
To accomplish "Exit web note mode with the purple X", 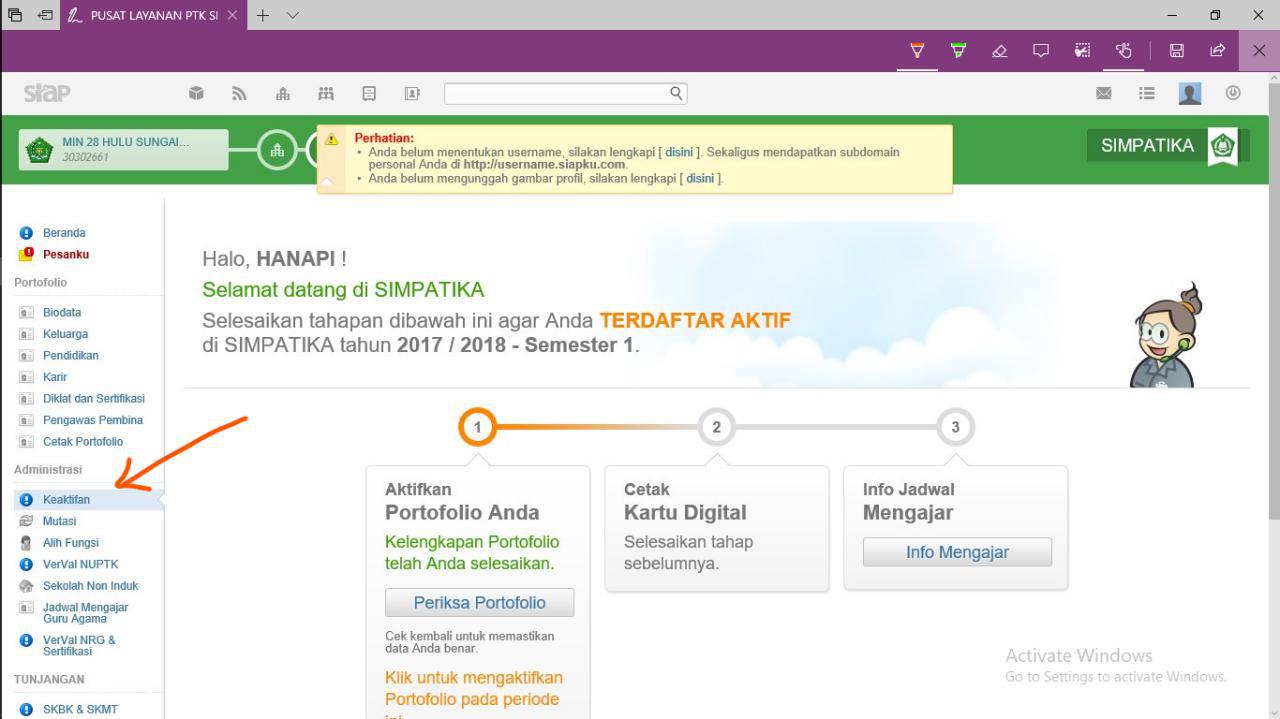I will pos(1259,50).
